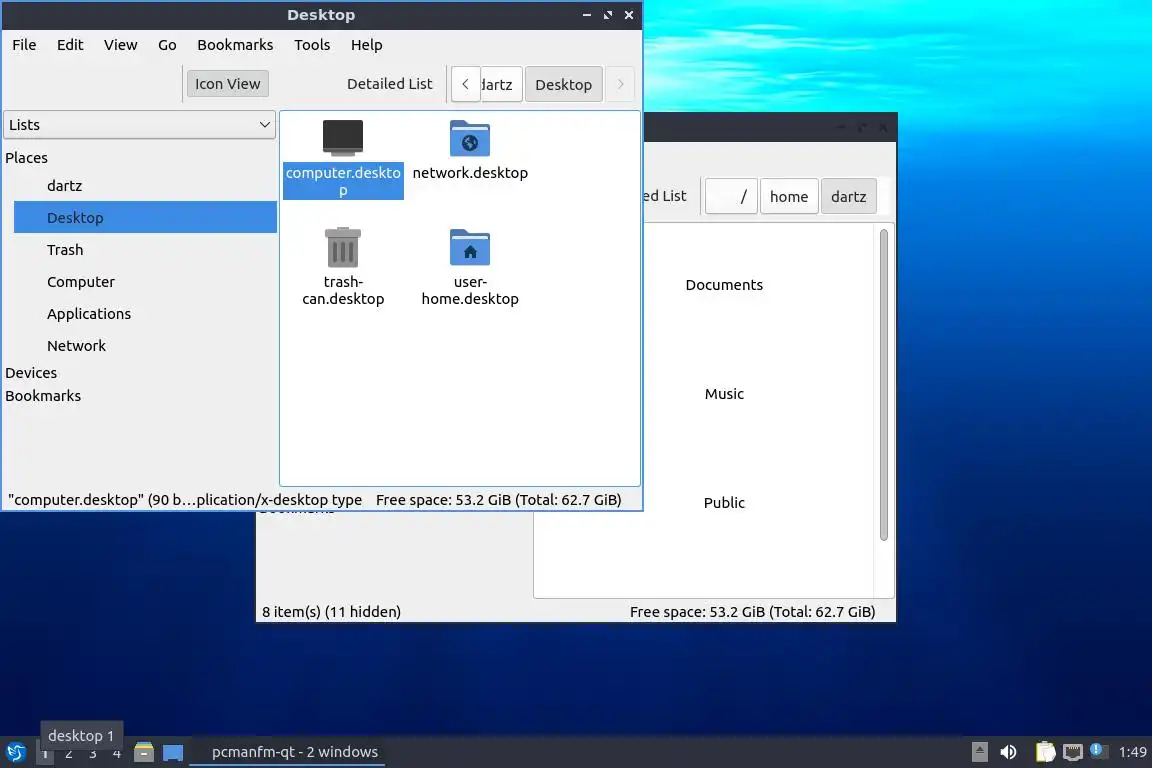Click the removable media eject tray icon

pos(979,751)
